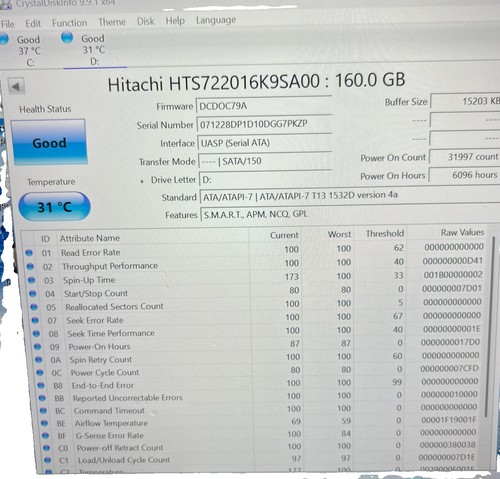Click status dot of Seek Time Performance row
Screen dimensions: 500x479
pos(36,333)
